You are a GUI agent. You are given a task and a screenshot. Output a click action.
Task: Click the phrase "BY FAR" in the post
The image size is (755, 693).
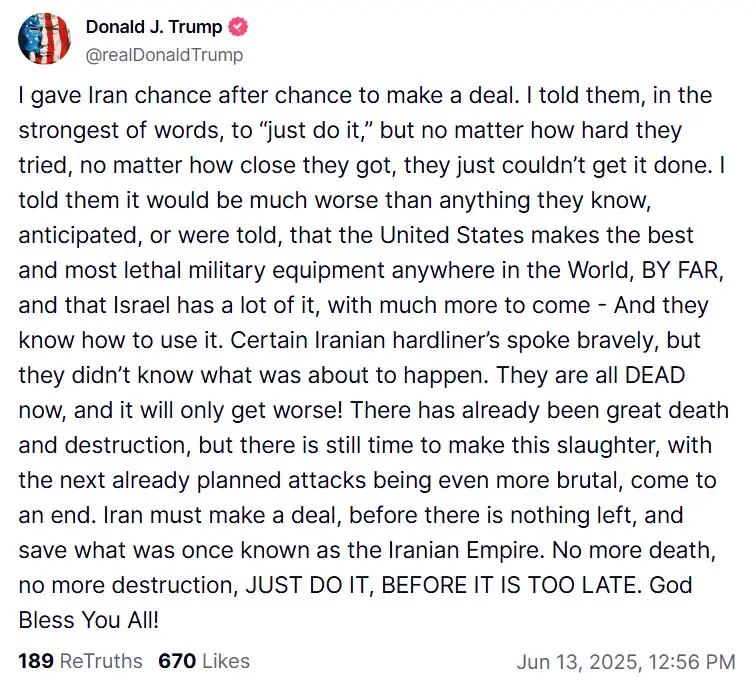tap(682, 270)
